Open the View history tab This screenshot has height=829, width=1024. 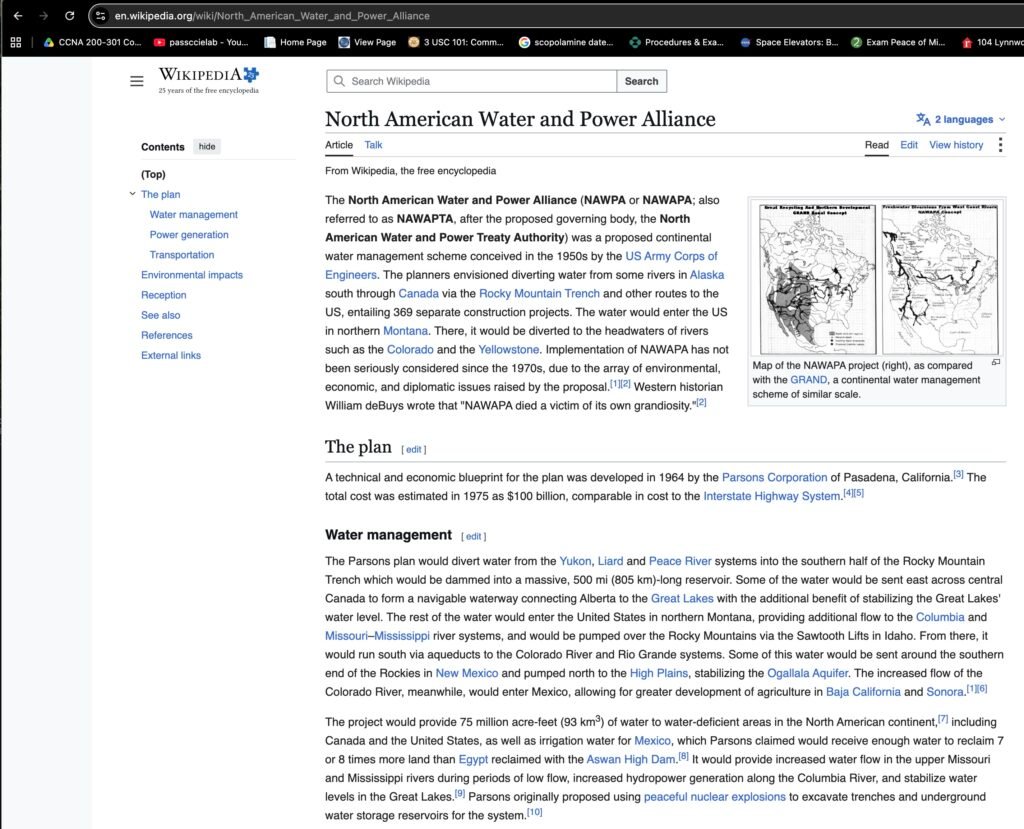point(956,145)
